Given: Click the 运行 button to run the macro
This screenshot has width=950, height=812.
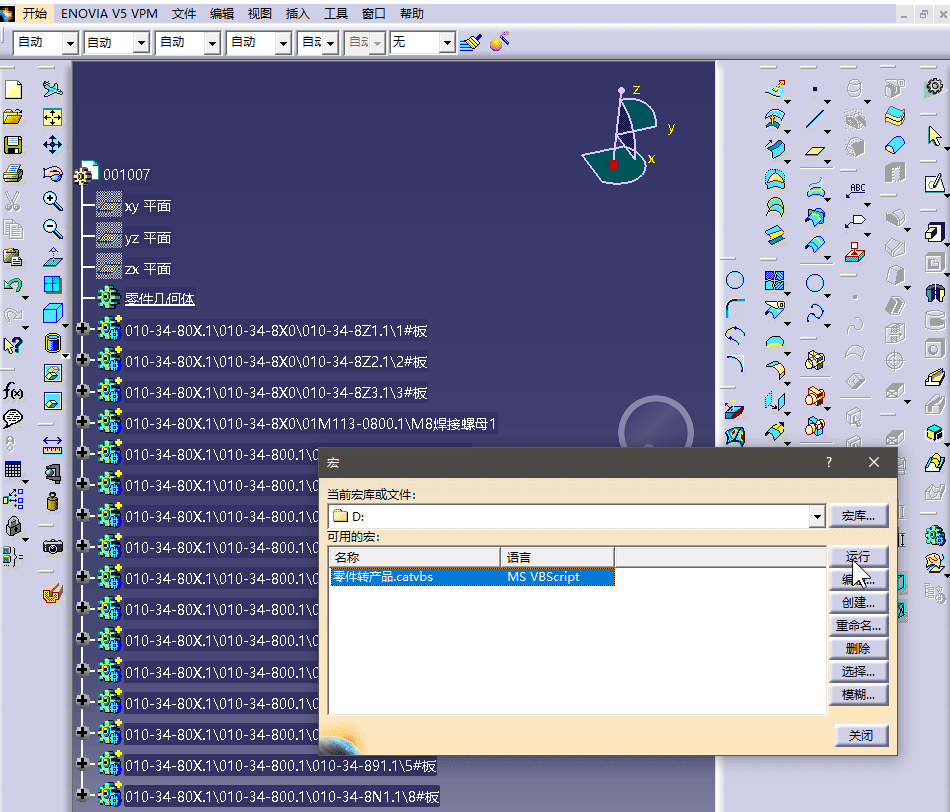Looking at the screenshot, I should tap(858, 557).
